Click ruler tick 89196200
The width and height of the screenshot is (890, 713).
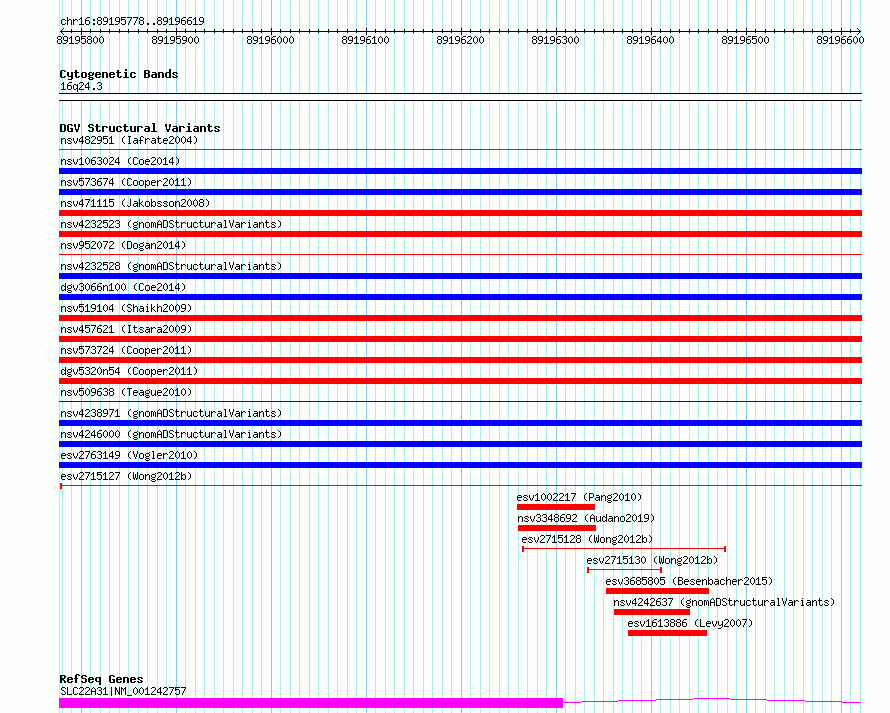[x=460, y=40]
